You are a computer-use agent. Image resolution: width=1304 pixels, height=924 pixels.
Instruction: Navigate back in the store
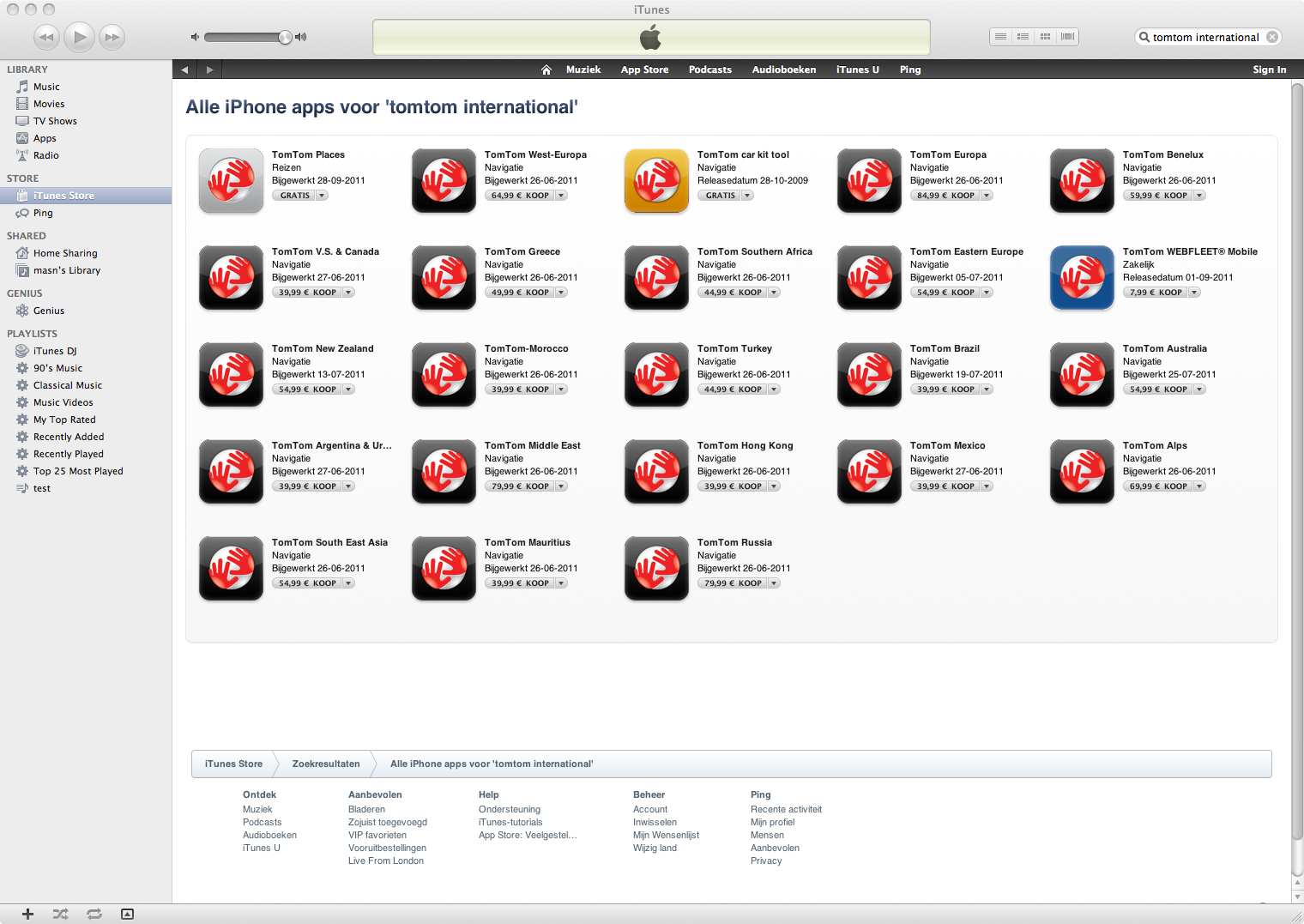(x=184, y=69)
